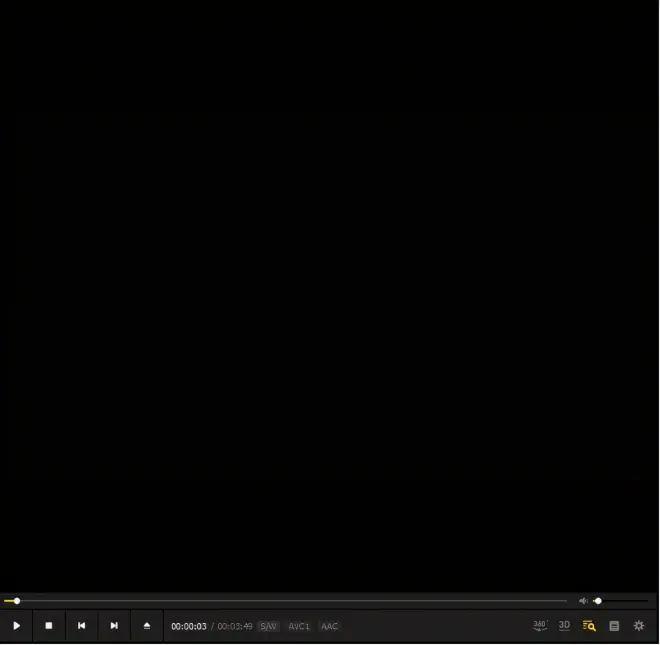Image resolution: width=660 pixels, height=645 pixels.
Task: Toggle 3D video mode
Action: 564,626
